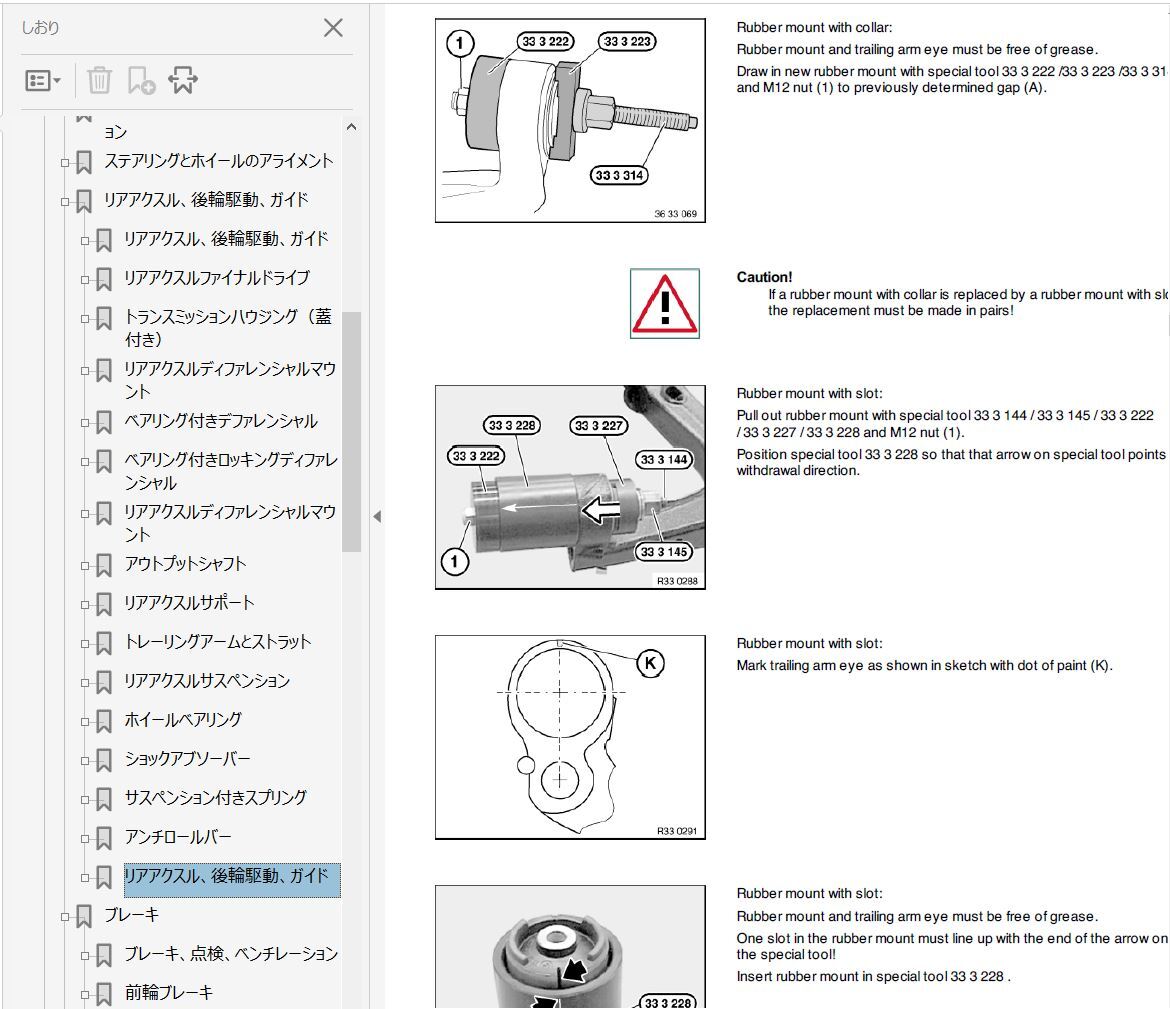The height and width of the screenshot is (1009, 1170).
Task: Open bookmark リアアクスルファイナルドライブ
Action: click(217, 278)
